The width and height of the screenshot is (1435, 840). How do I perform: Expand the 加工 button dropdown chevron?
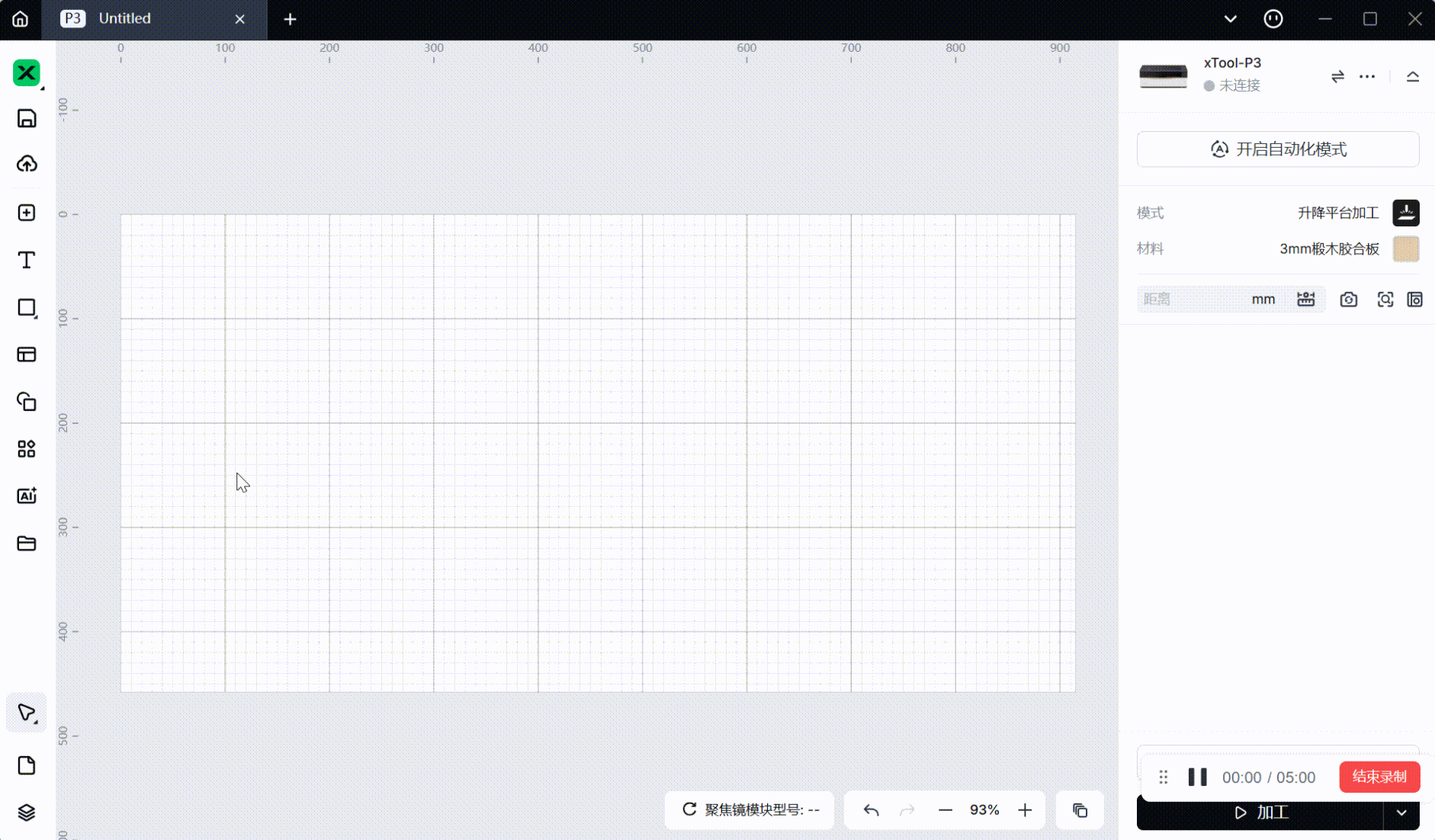coord(1401,813)
